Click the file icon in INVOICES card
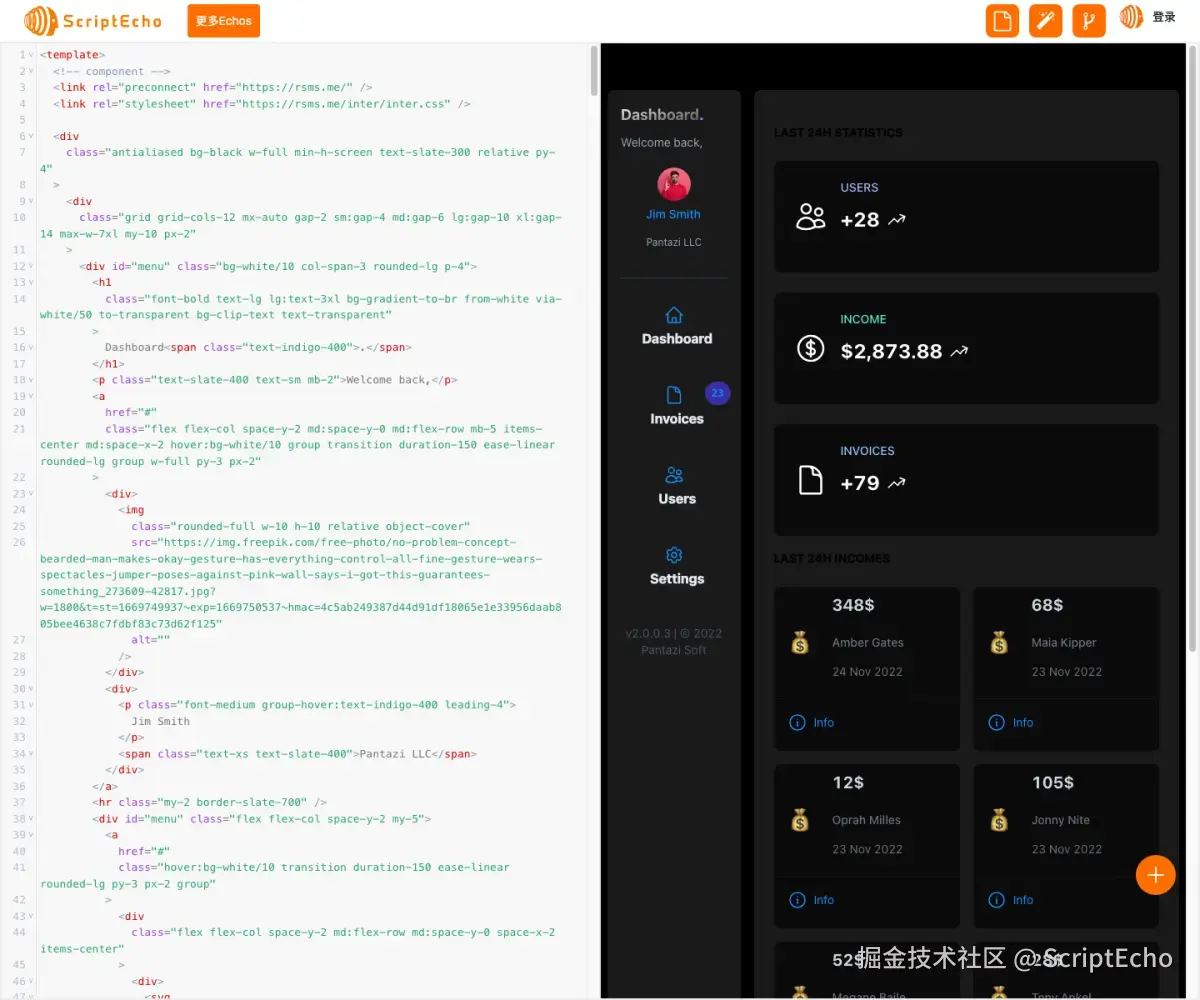Screen dimensions: 1200x1000 (810, 480)
